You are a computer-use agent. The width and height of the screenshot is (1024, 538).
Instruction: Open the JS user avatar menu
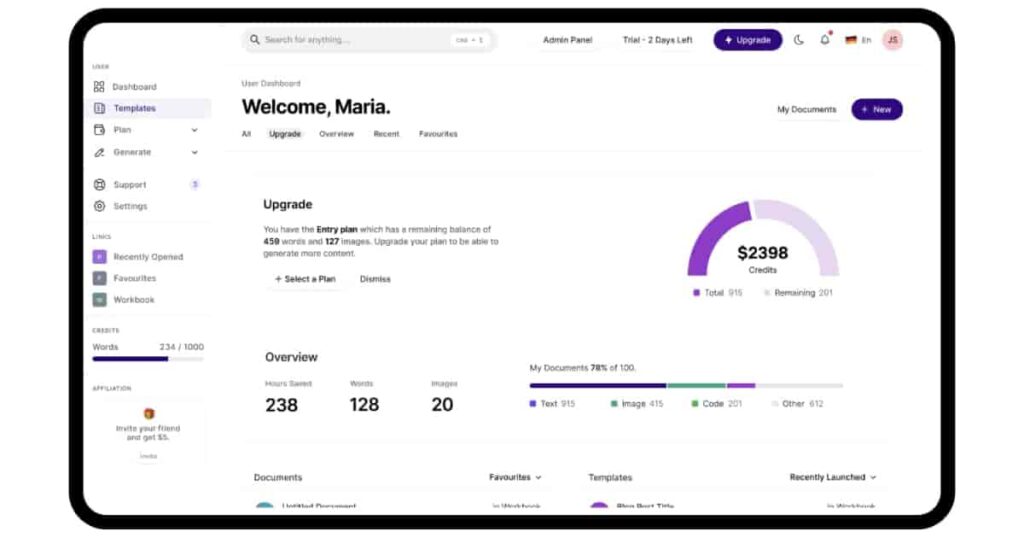coord(892,40)
